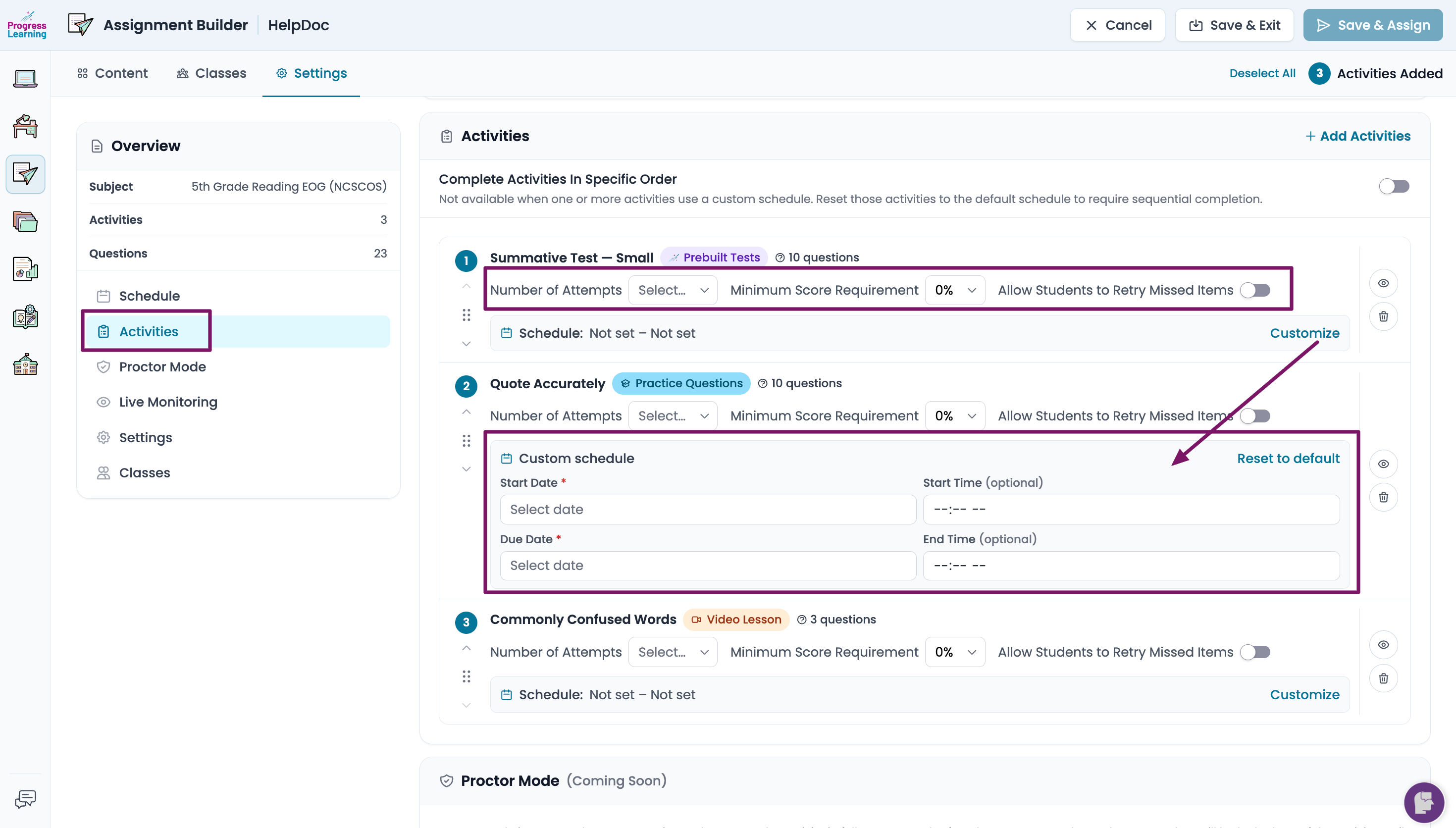
Task: Move Quote Accurately activity down with arrow
Action: (x=466, y=469)
